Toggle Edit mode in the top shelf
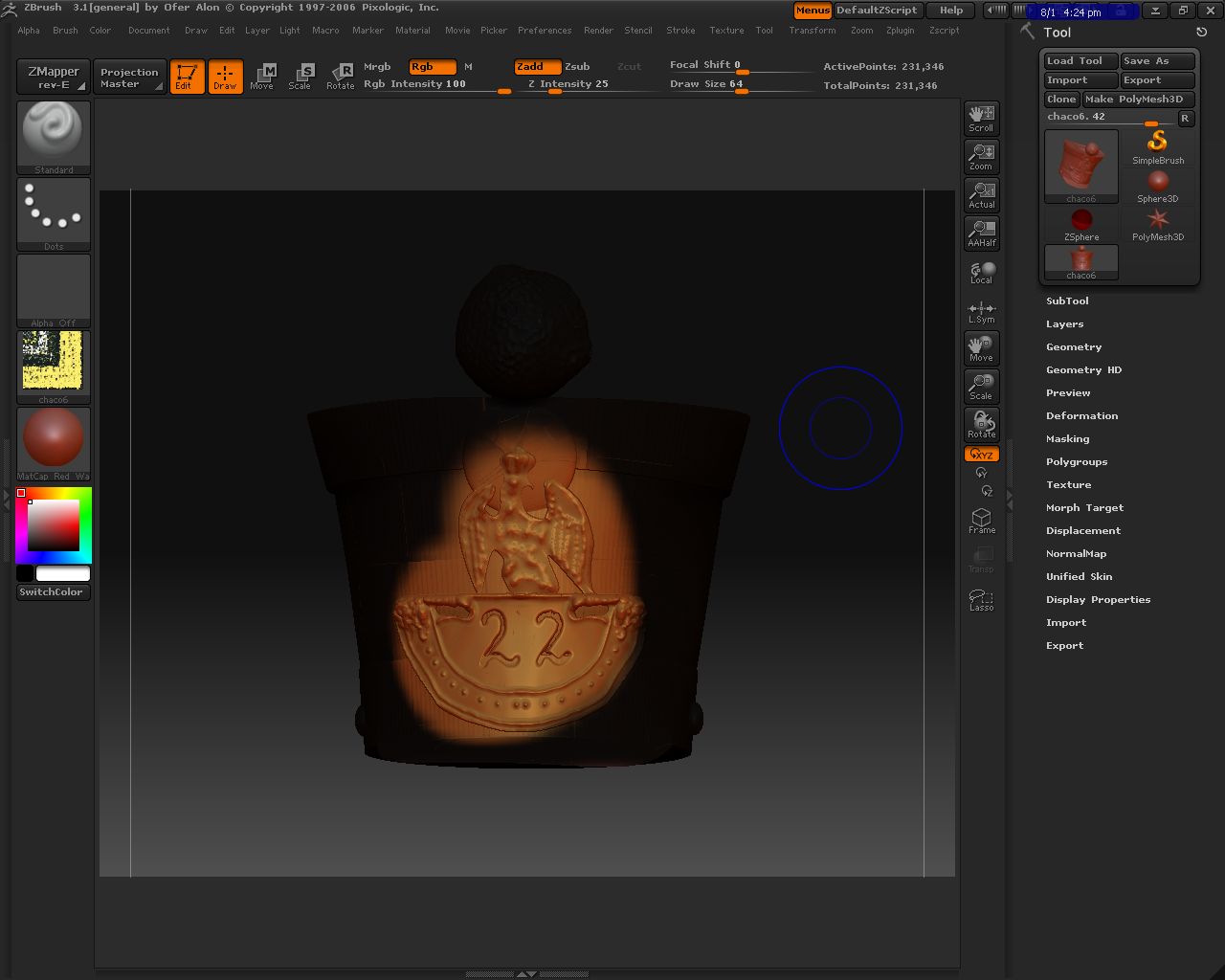The width and height of the screenshot is (1225, 980). [187, 77]
